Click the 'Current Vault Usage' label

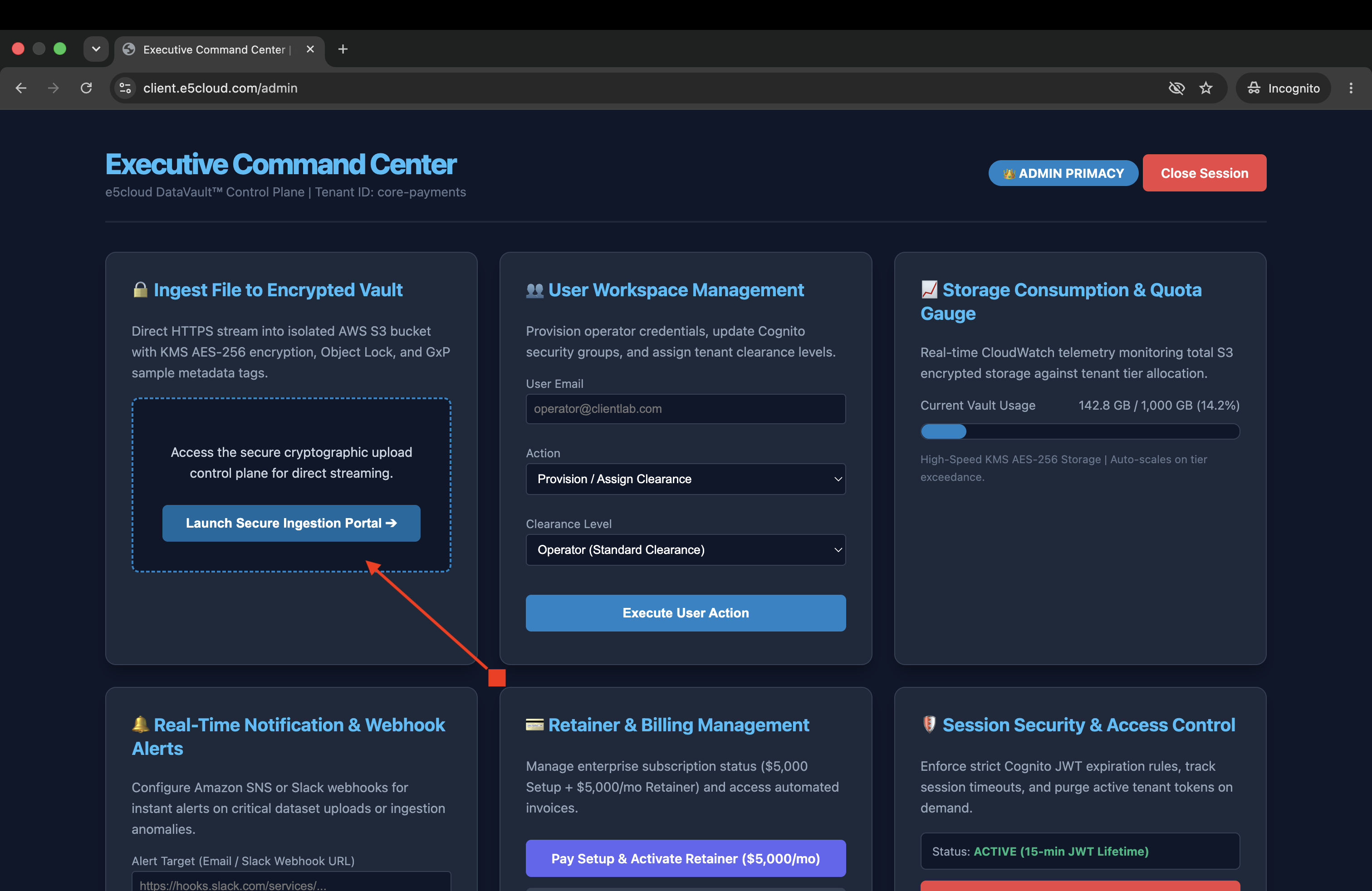click(978, 405)
